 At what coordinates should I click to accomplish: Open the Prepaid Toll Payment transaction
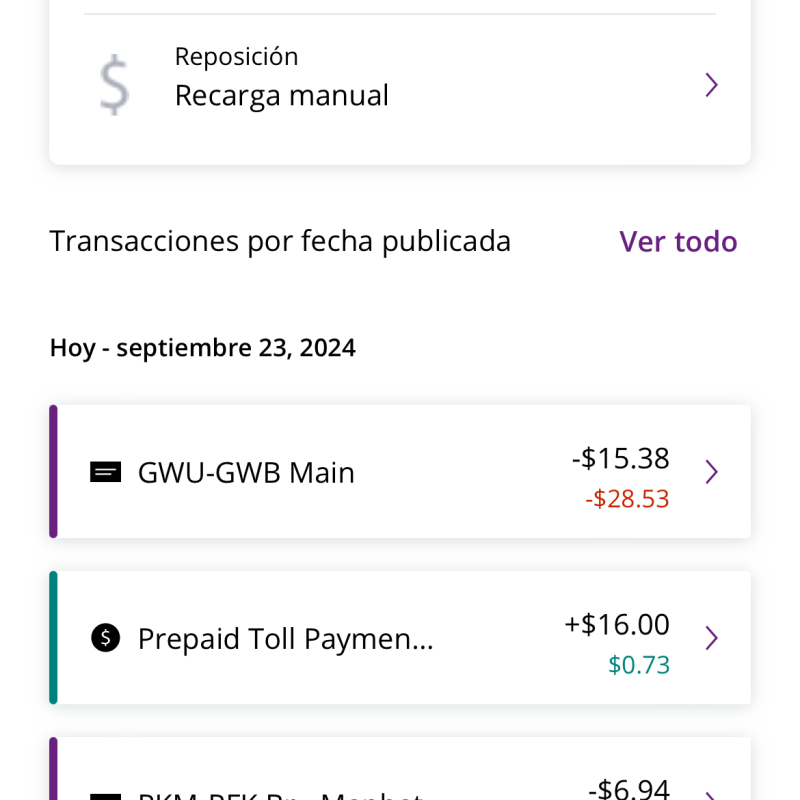click(399, 638)
